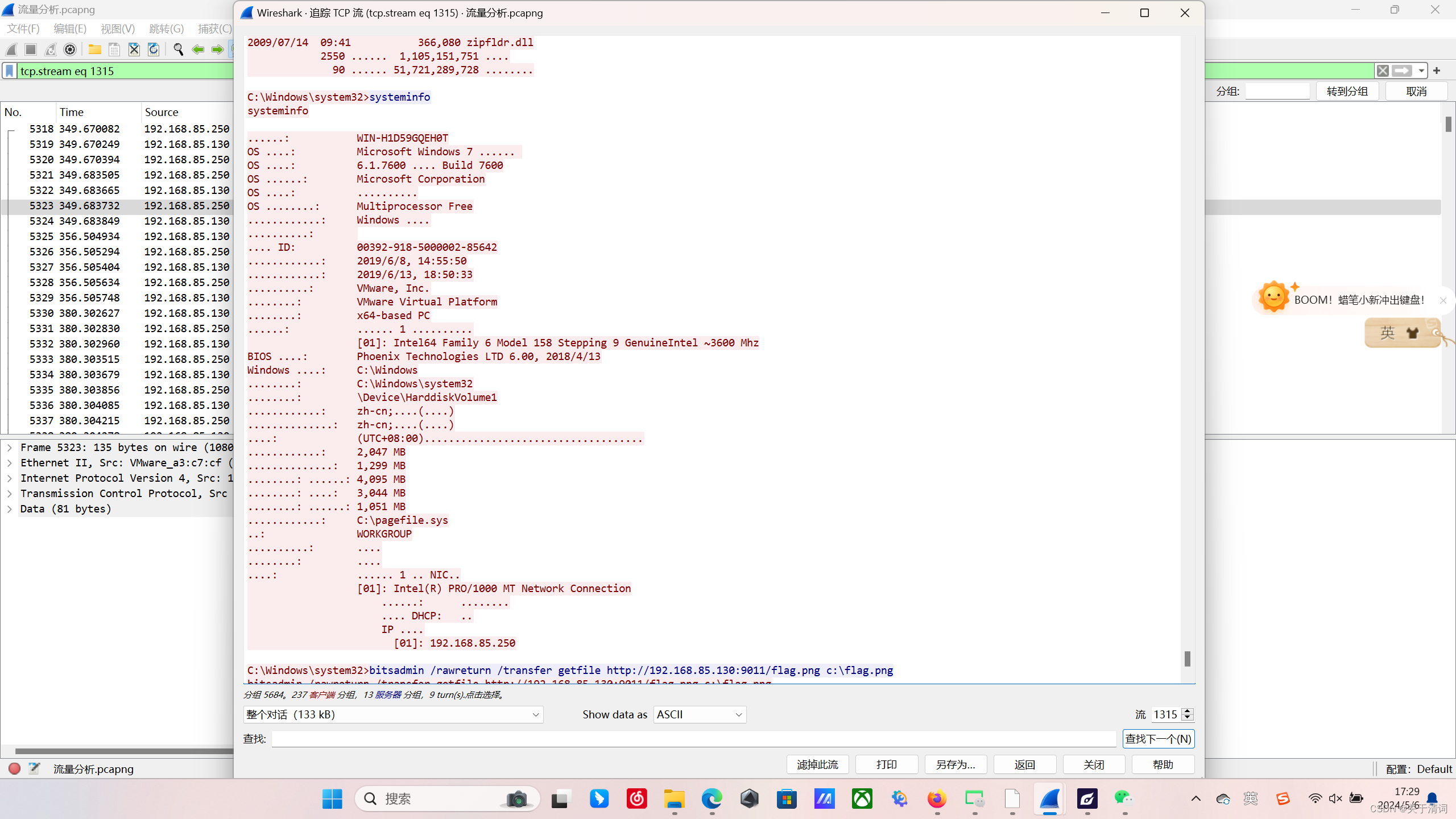Image resolution: width=1456 pixels, height=819 pixels.
Task: Open the 编辑(E) menu
Action: point(69,28)
